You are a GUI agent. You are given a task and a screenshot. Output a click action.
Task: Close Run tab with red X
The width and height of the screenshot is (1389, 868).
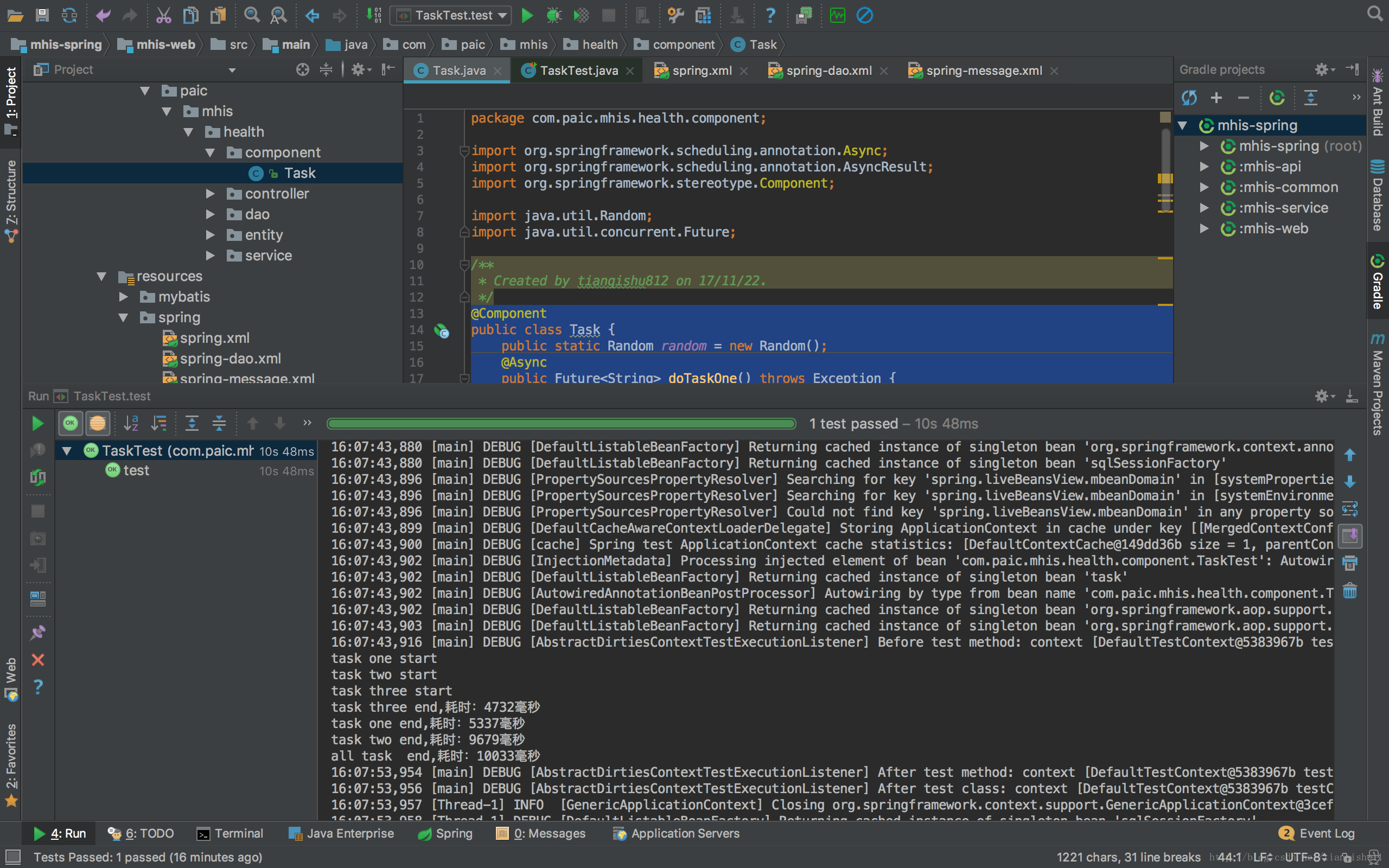(38, 660)
